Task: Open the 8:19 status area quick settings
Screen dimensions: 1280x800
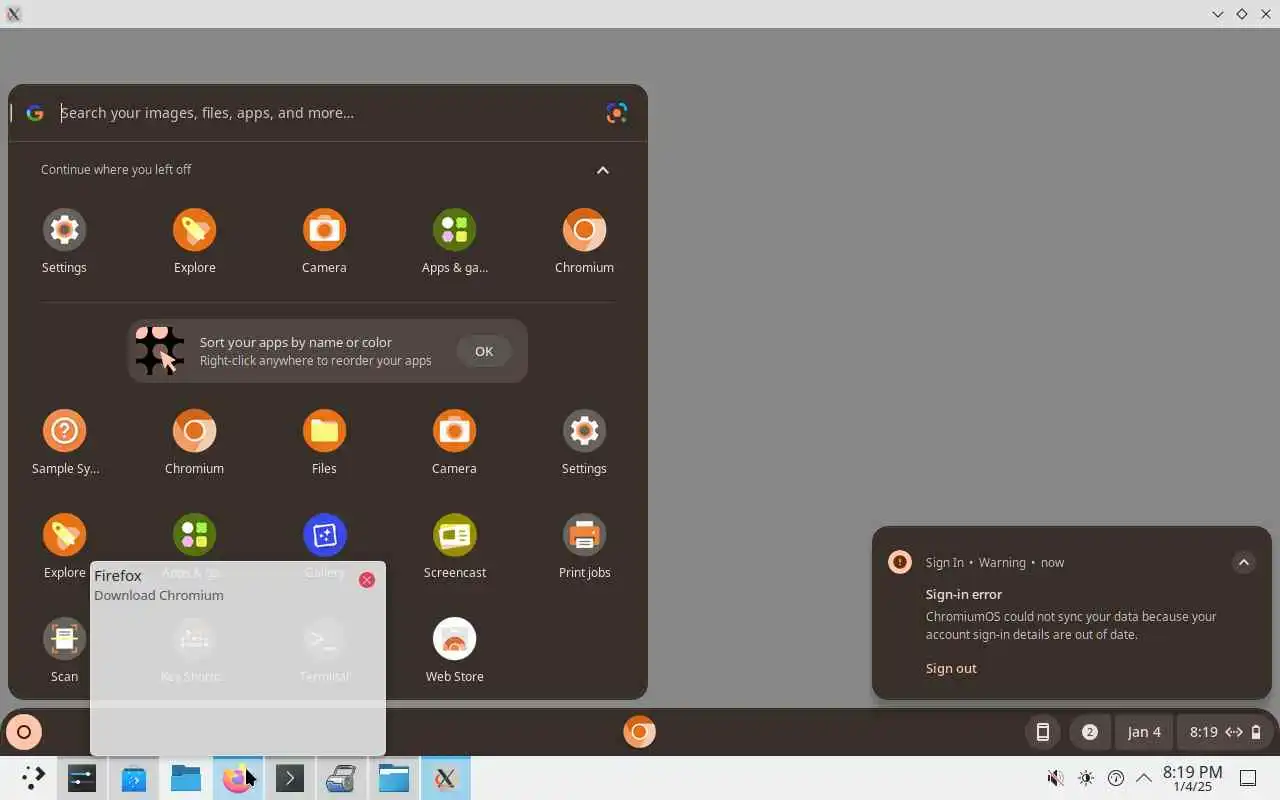Action: (1225, 732)
